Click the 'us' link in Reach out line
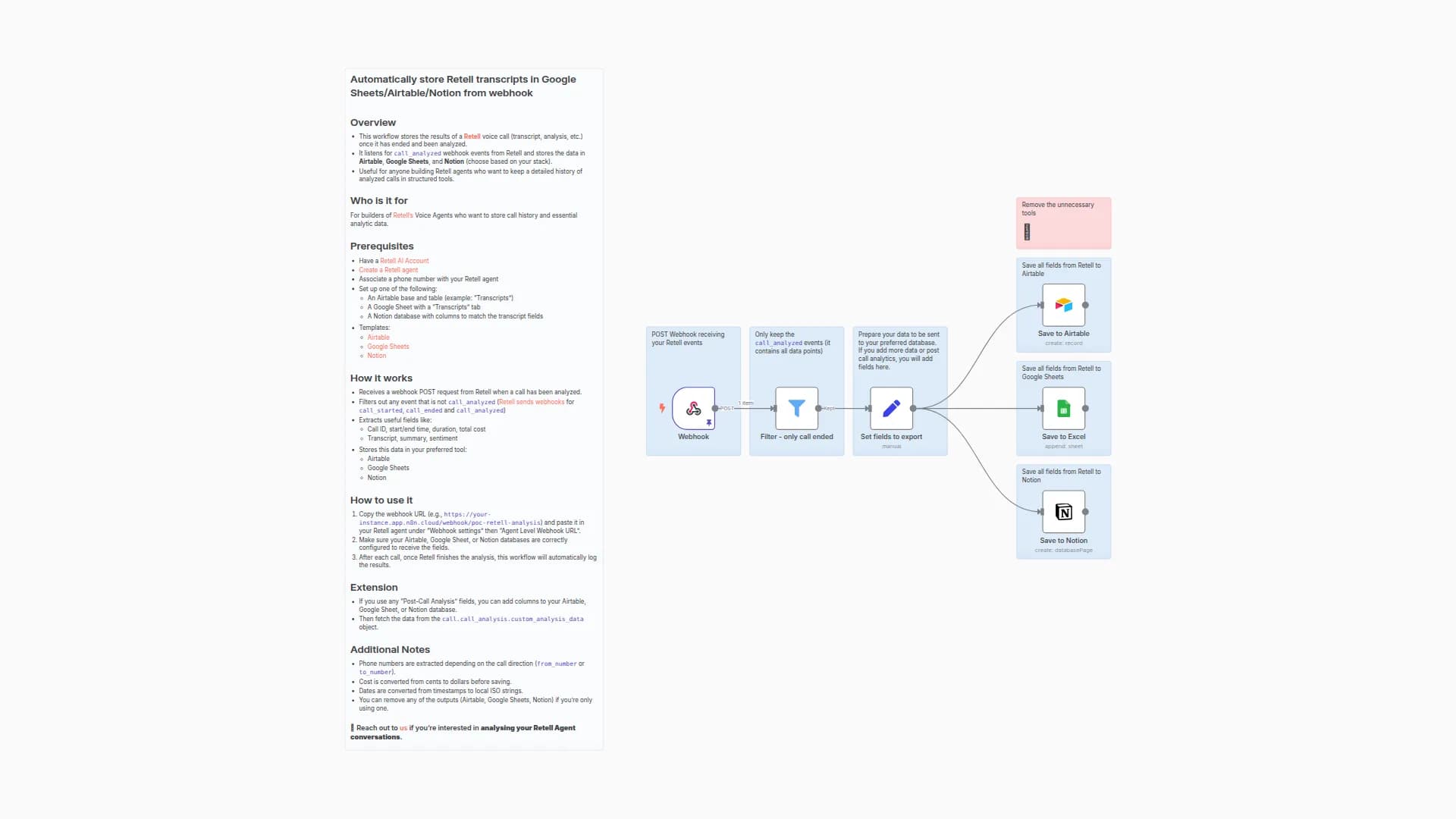1456x819 pixels. (x=403, y=728)
